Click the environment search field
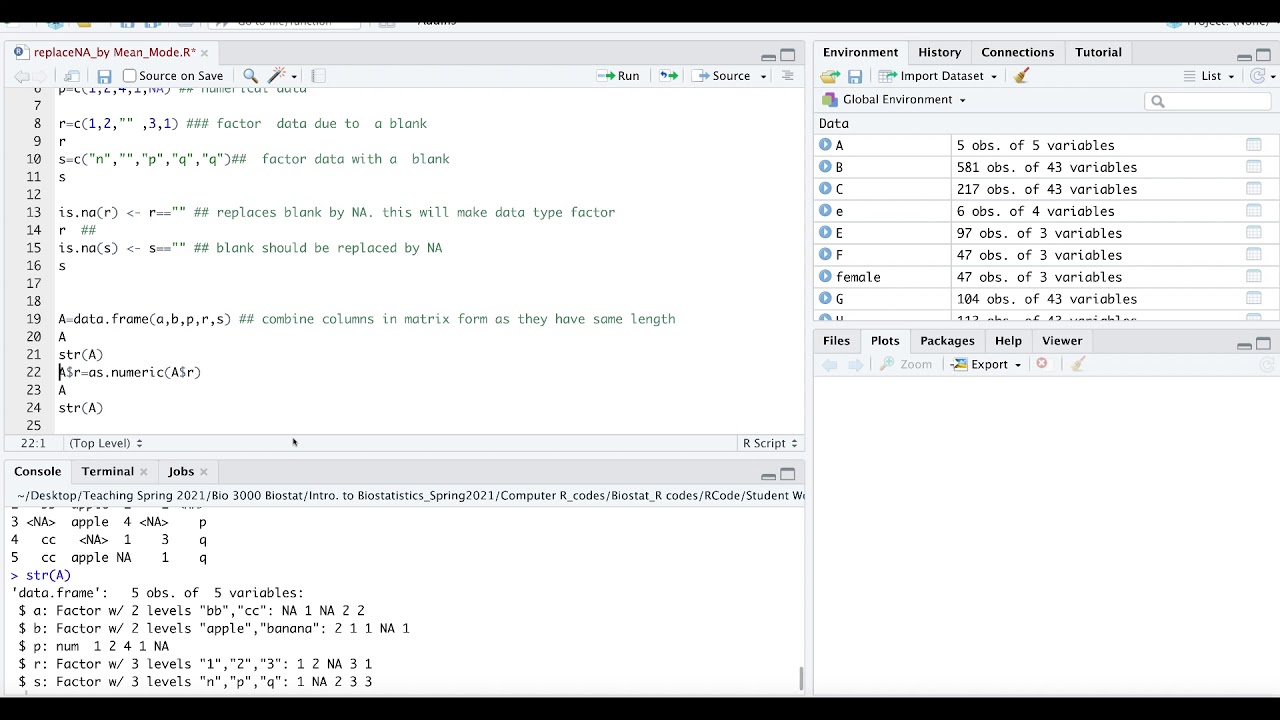The image size is (1280, 720). pyautogui.click(x=1208, y=100)
